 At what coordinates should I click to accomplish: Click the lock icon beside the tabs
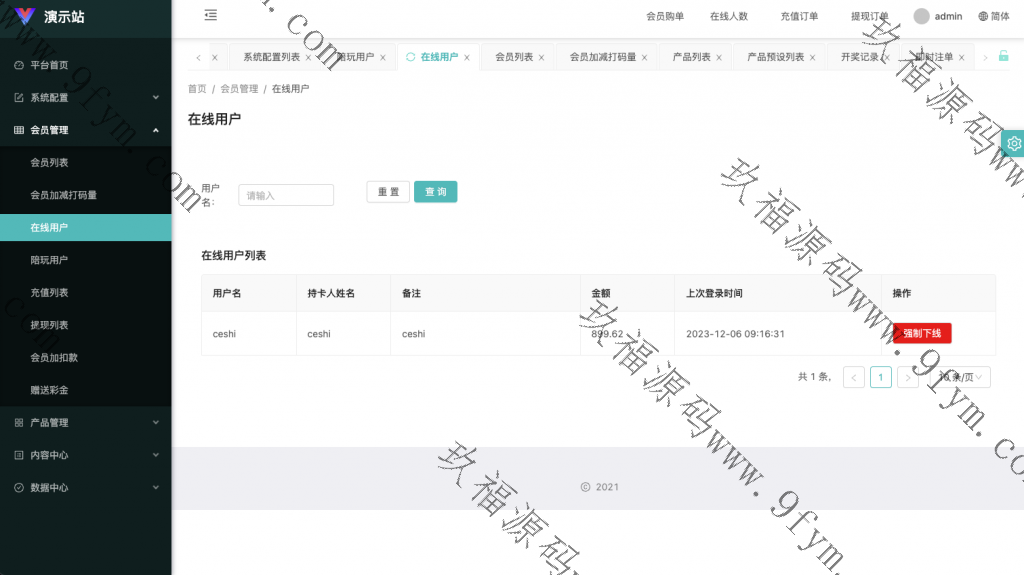[x=1003, y=56]
